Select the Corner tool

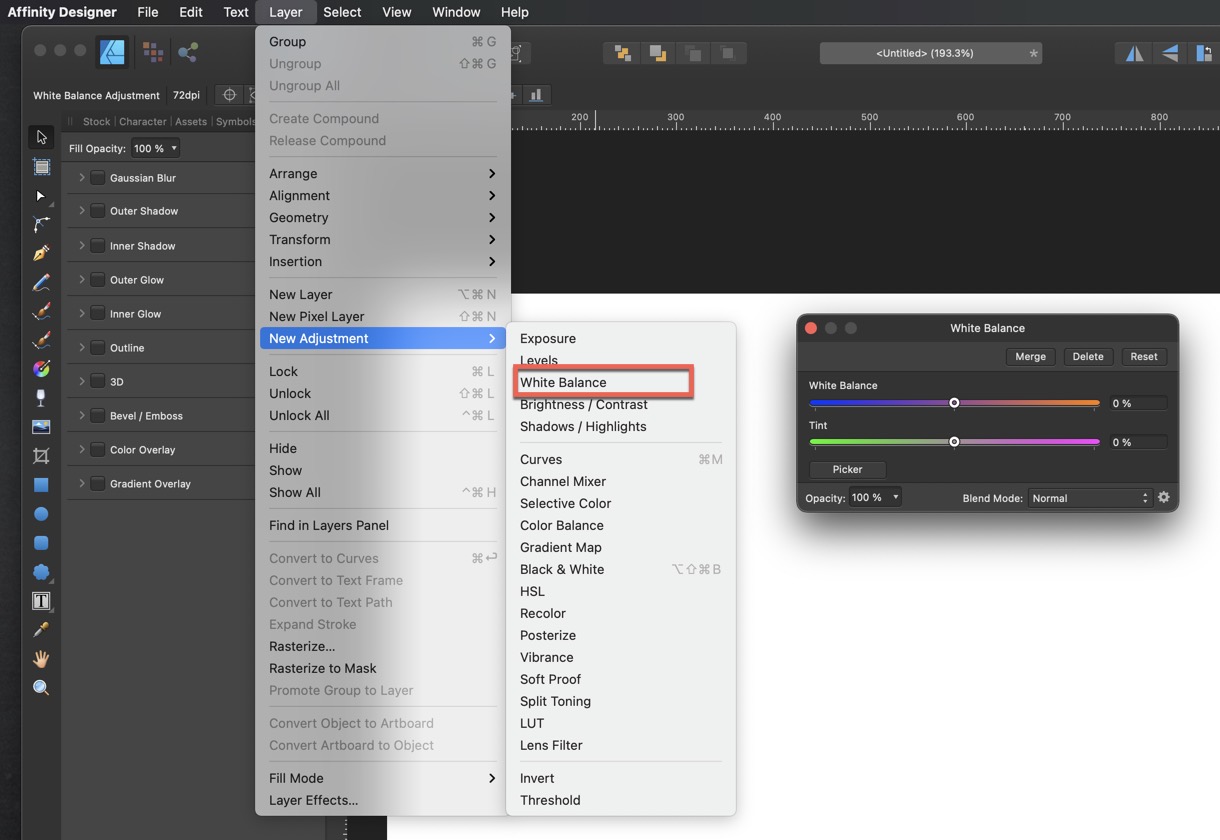[41, 225]
